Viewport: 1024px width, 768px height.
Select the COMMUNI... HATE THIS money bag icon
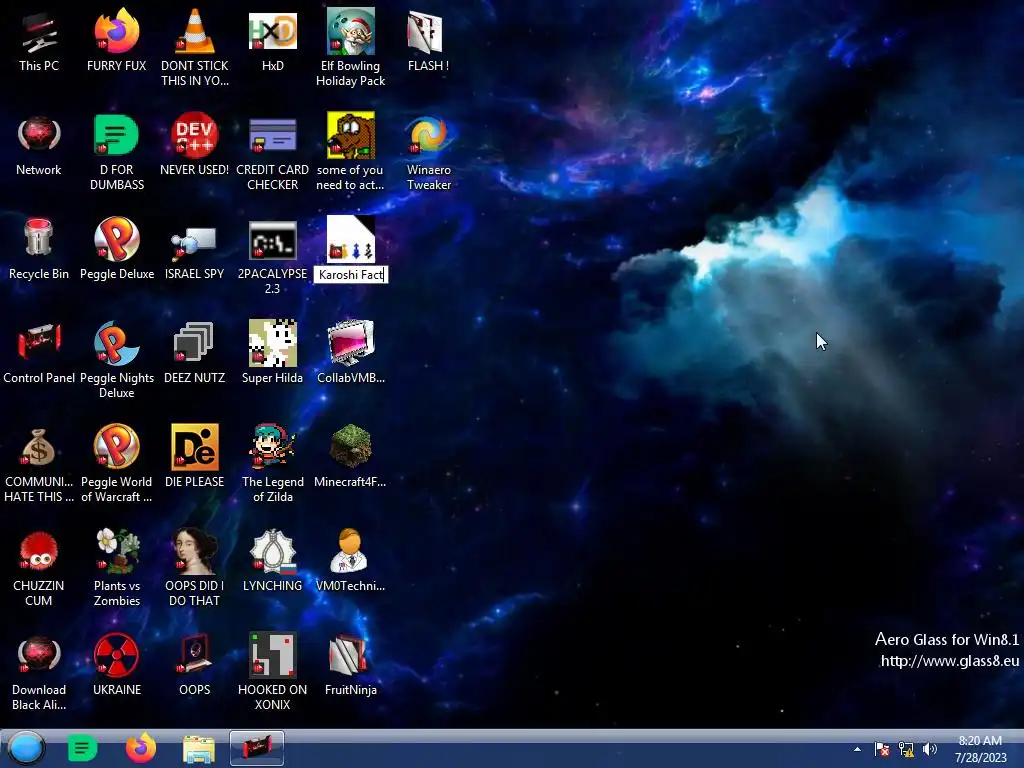pyautogui.click(x=39, y=464)
